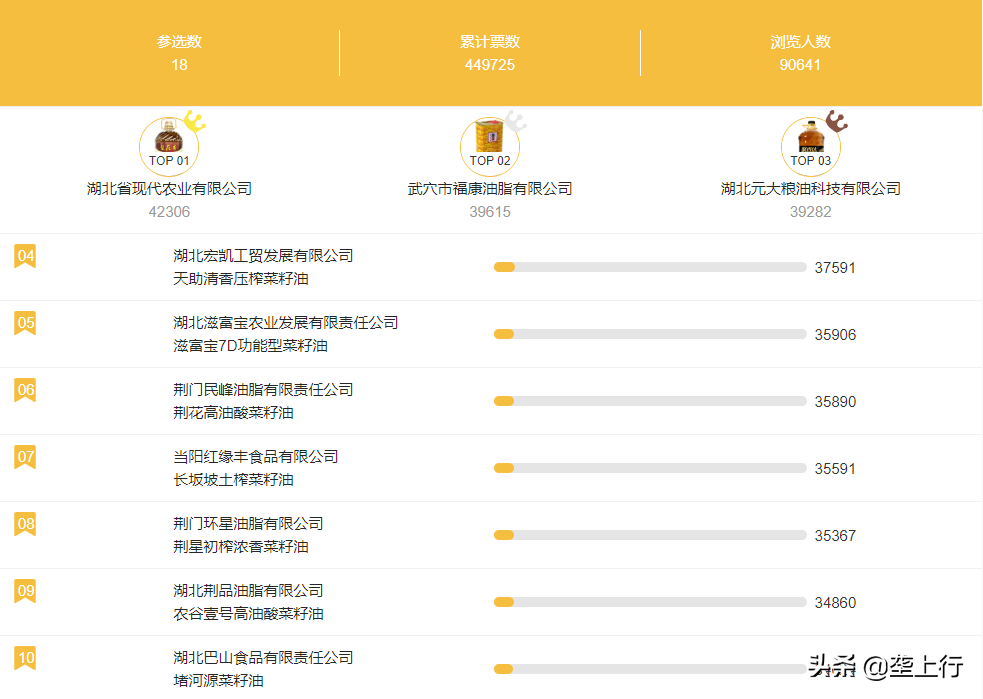Click company 湖北滋富宝农业发展有限责任公司
Image resolution: width=983 pixels, height=699 pixels.
pyautogui.click(x=286, y=323)
